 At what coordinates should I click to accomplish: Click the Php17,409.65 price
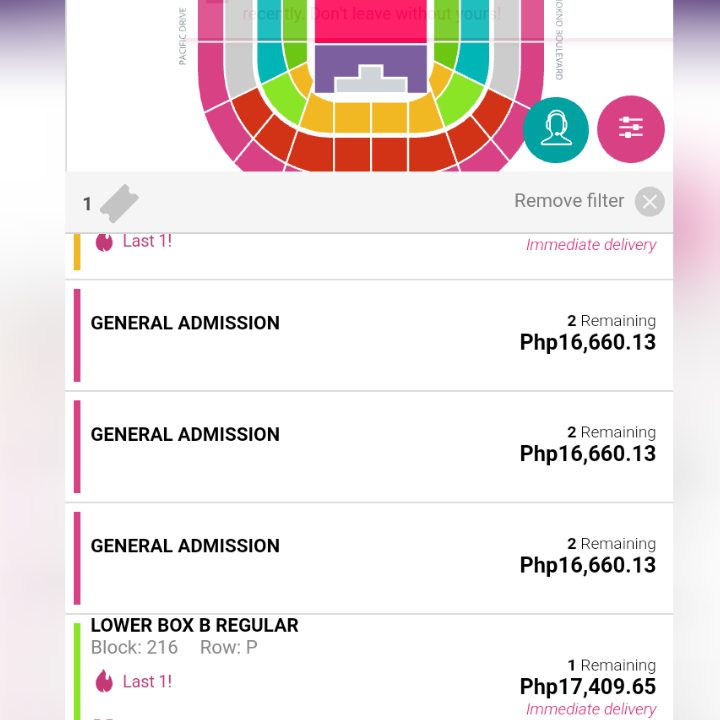tap(588, 686)
